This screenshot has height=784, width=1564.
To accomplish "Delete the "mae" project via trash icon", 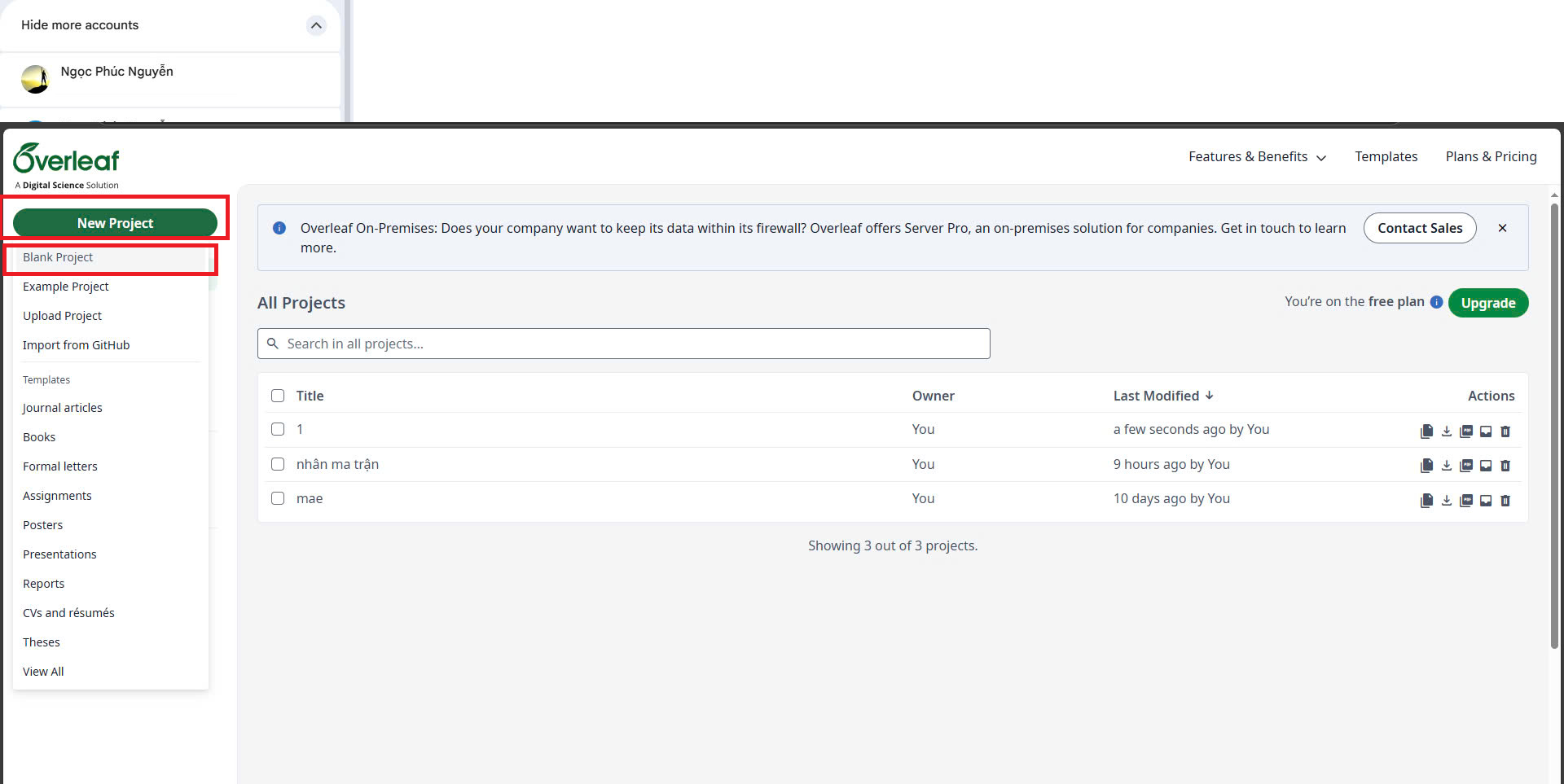I will (x=1505, y=501).
